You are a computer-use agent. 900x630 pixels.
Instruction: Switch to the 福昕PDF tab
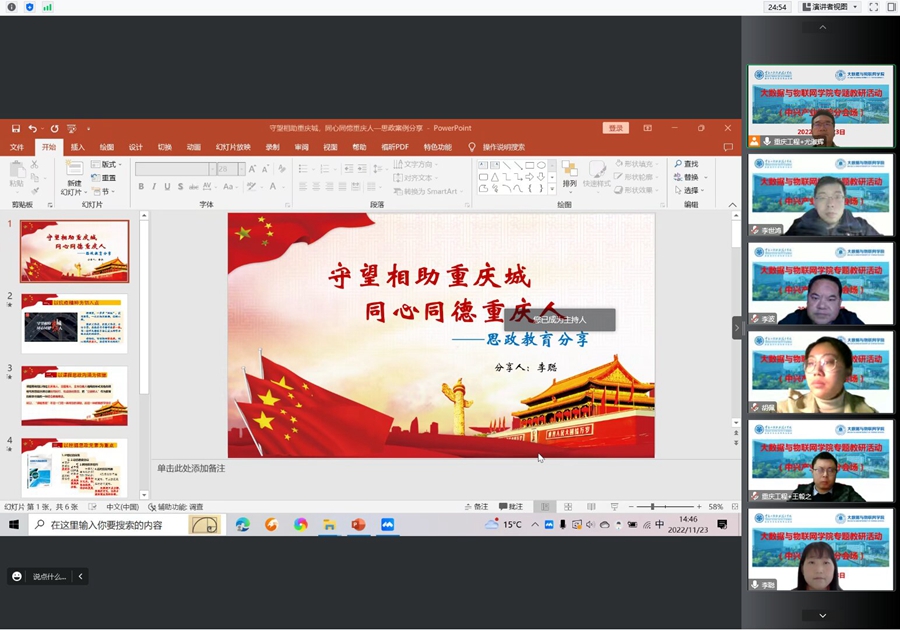pyautogui.click(x=395, y=147)
